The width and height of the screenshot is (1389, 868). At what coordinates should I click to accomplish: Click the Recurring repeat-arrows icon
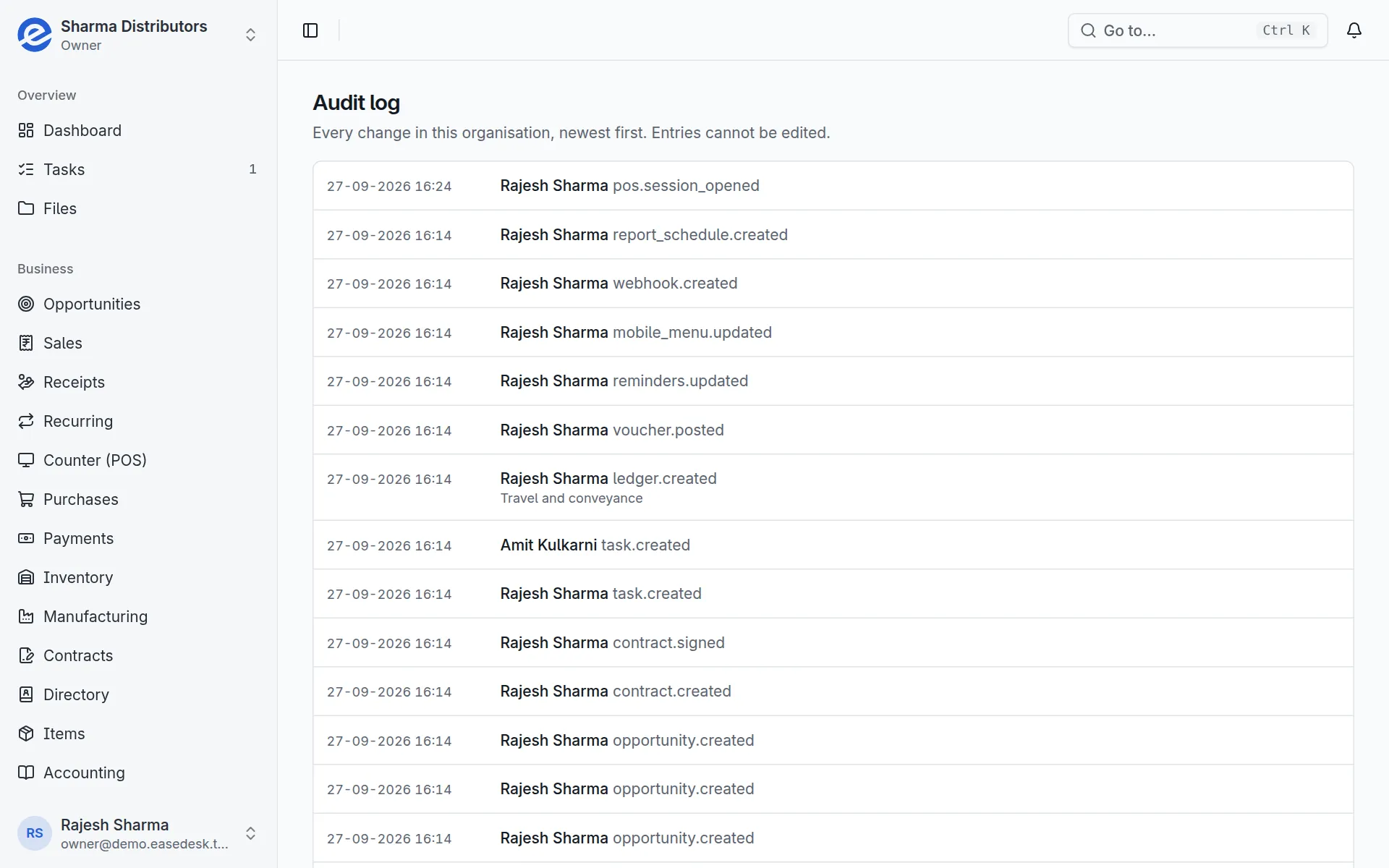click(26, 421)
